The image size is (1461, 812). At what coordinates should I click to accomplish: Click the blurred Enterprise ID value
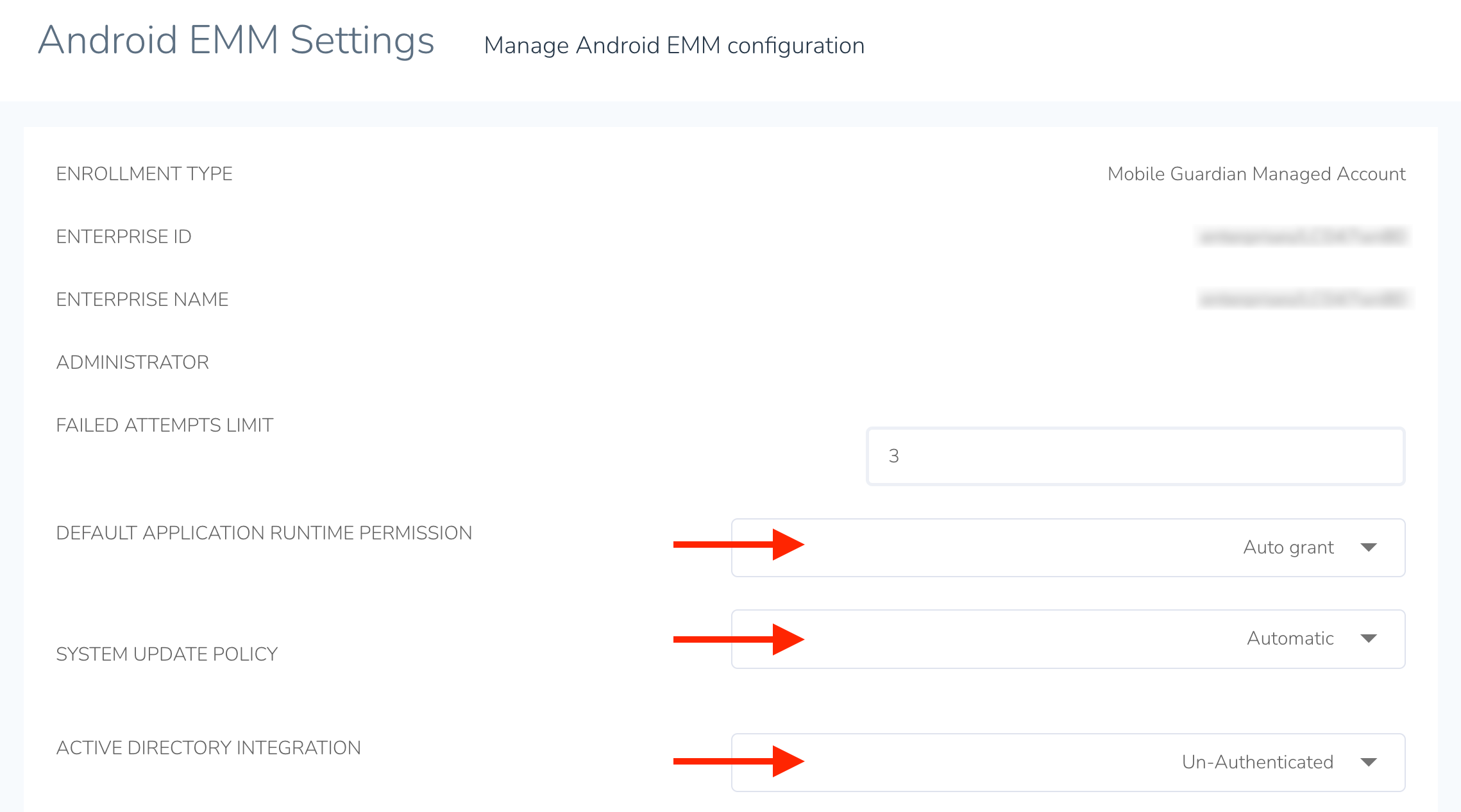pyautogui.click(x=1302, y=237)
